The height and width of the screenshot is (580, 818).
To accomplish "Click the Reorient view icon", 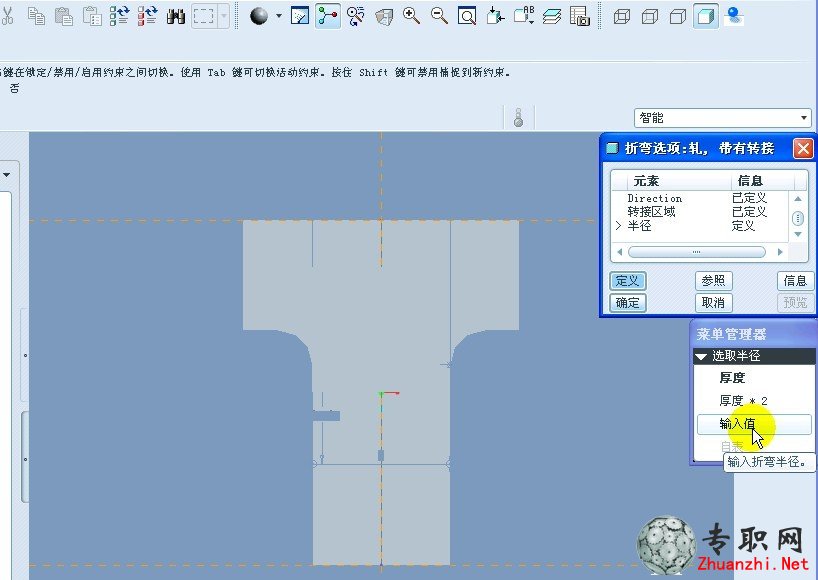I will (495, 16).
